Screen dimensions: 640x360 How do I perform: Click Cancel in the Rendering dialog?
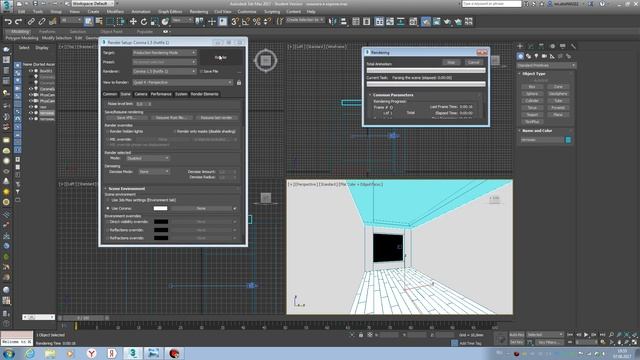pos(473,62)
